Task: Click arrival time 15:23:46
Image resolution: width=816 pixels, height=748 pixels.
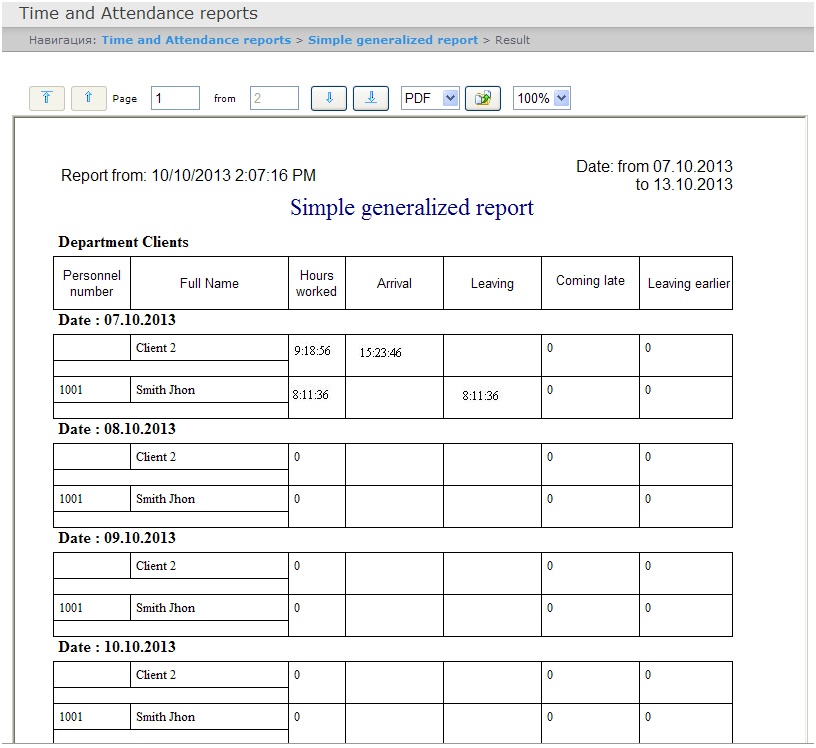Action: pos(380,353)
